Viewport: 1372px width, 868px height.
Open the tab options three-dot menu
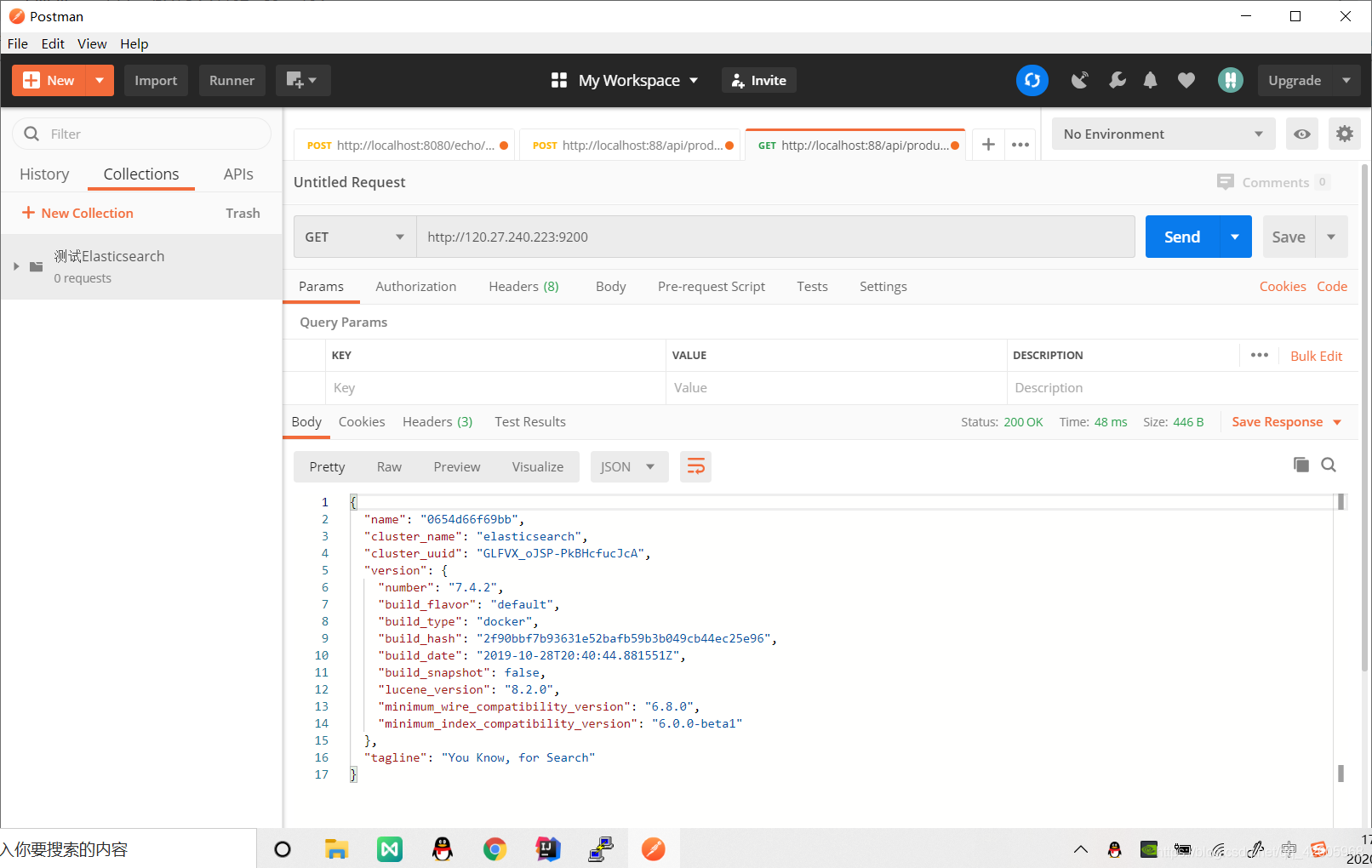click(1020, 145)
